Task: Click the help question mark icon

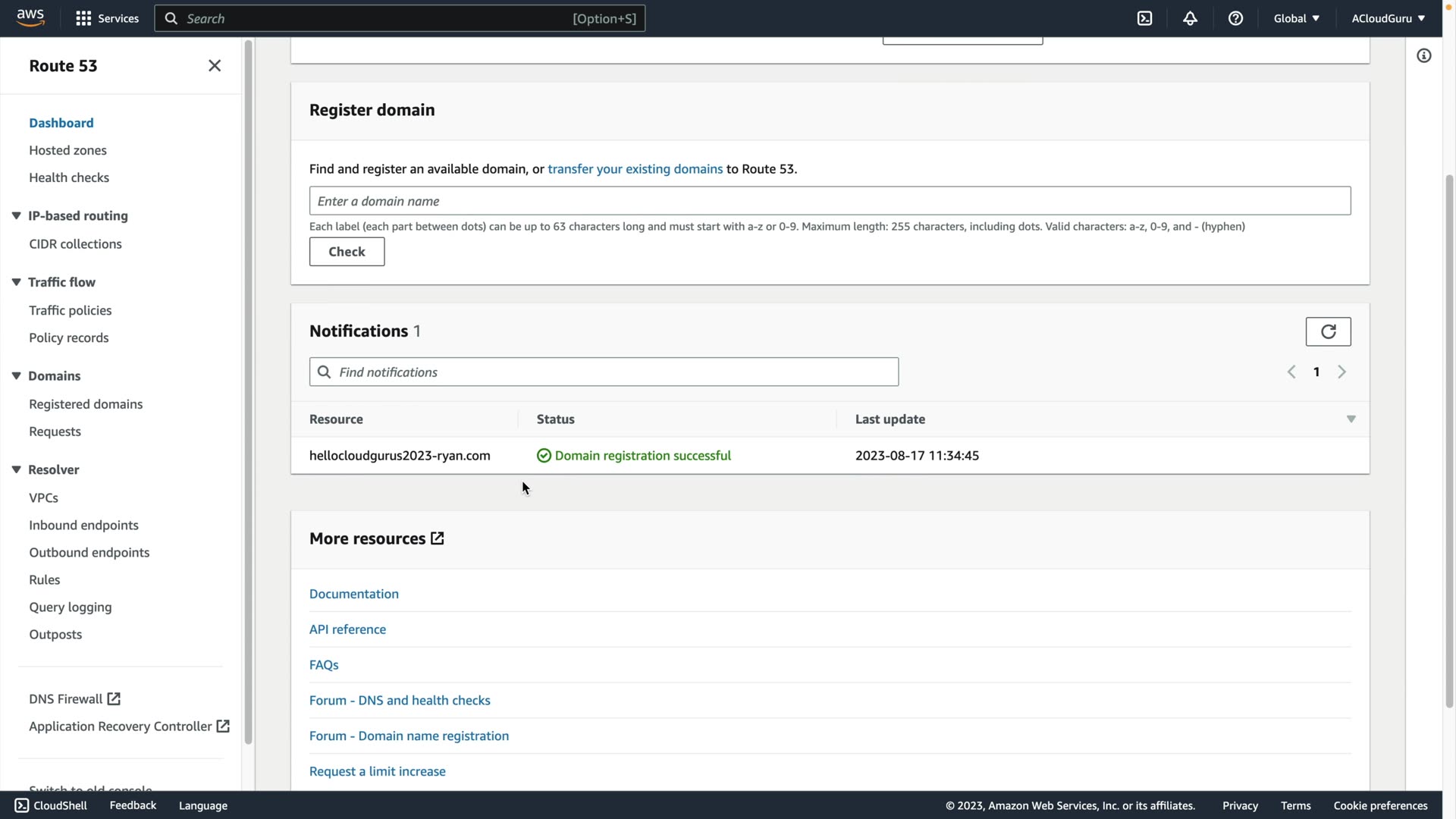Action: pos(1235,18)
